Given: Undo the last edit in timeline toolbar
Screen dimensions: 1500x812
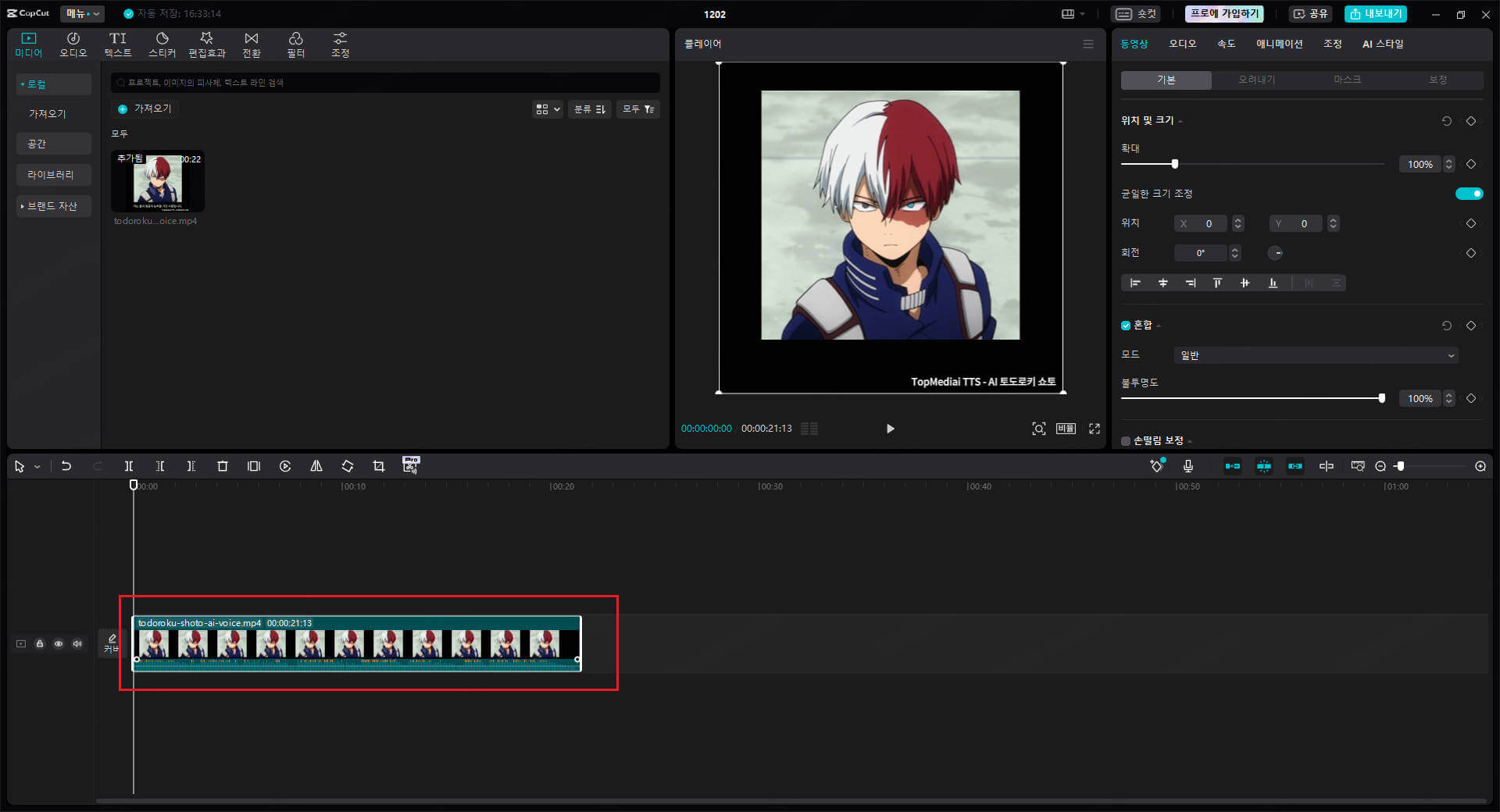Looking at the screenshot, I should [x=66, y=466].
